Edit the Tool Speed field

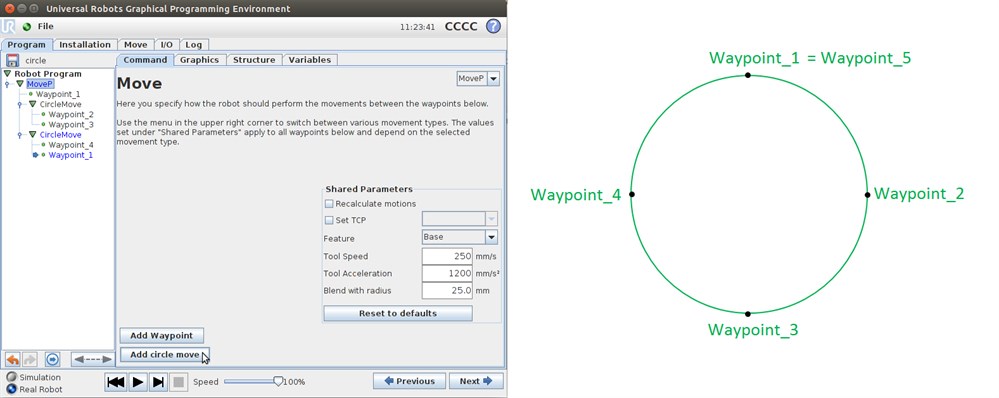pyautogui.click(x=447, y=256)
